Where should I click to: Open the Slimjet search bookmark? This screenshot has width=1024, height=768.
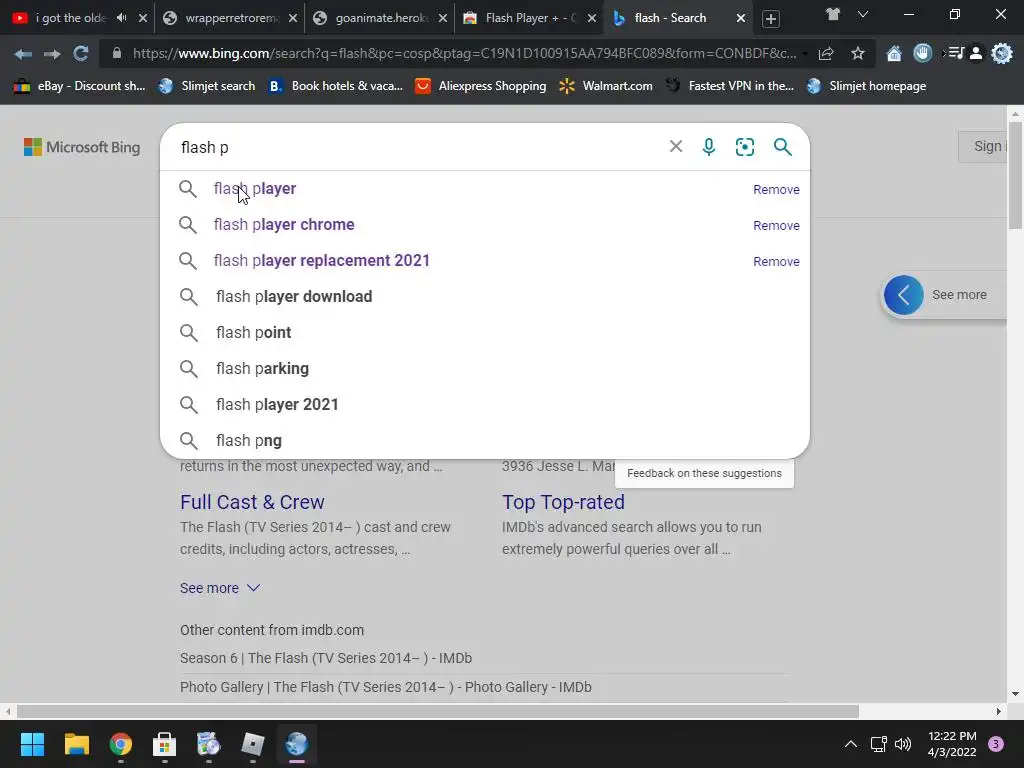coord(207,86)
